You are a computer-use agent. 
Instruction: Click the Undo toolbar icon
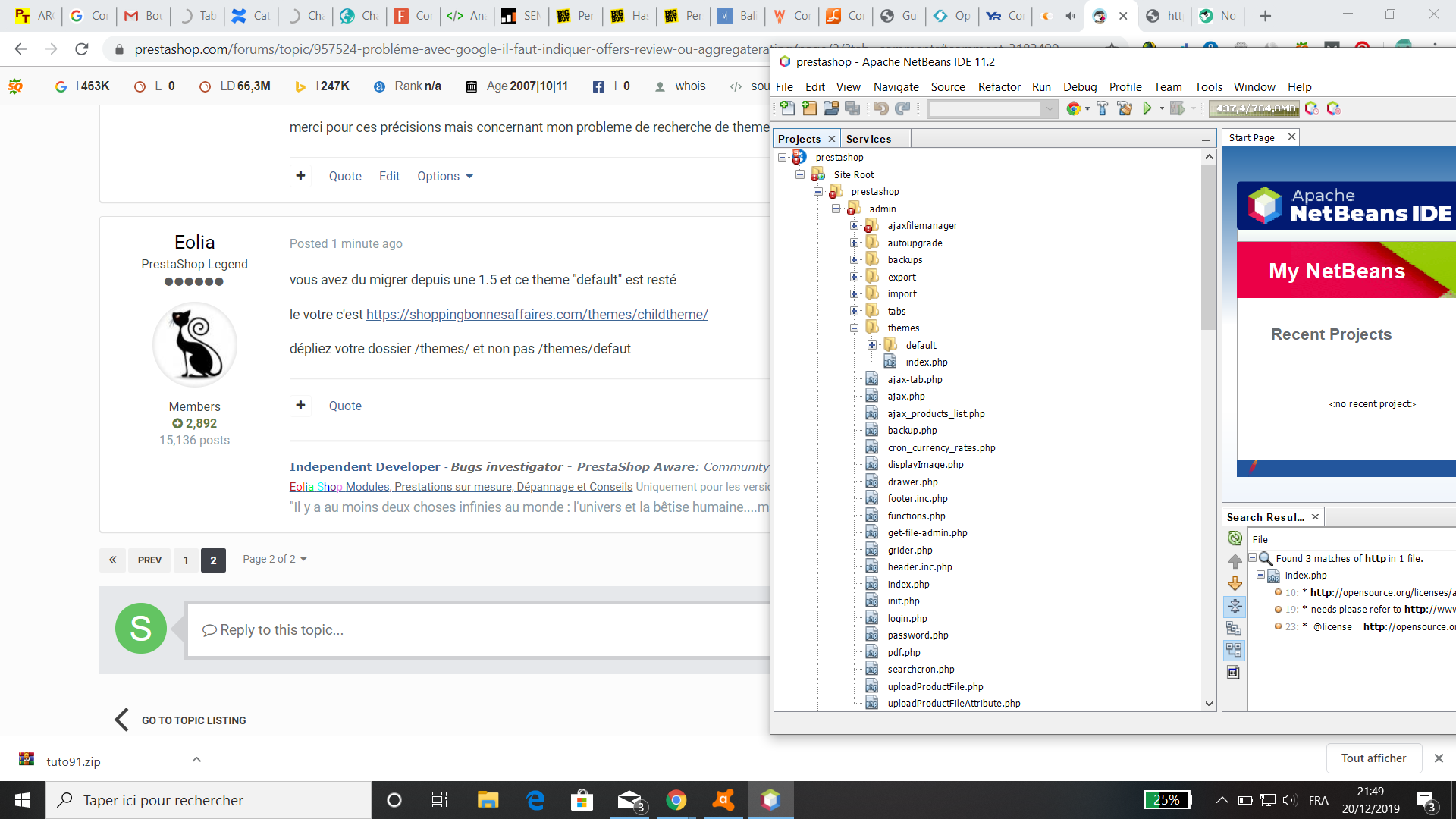[x=880, y=108]
